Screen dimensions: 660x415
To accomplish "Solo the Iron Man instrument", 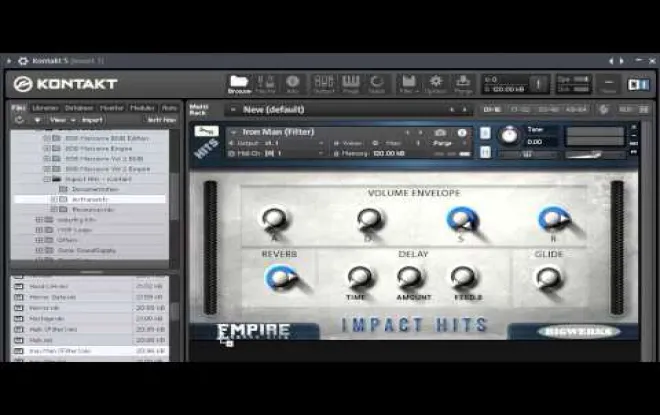I will click(485, 133).
